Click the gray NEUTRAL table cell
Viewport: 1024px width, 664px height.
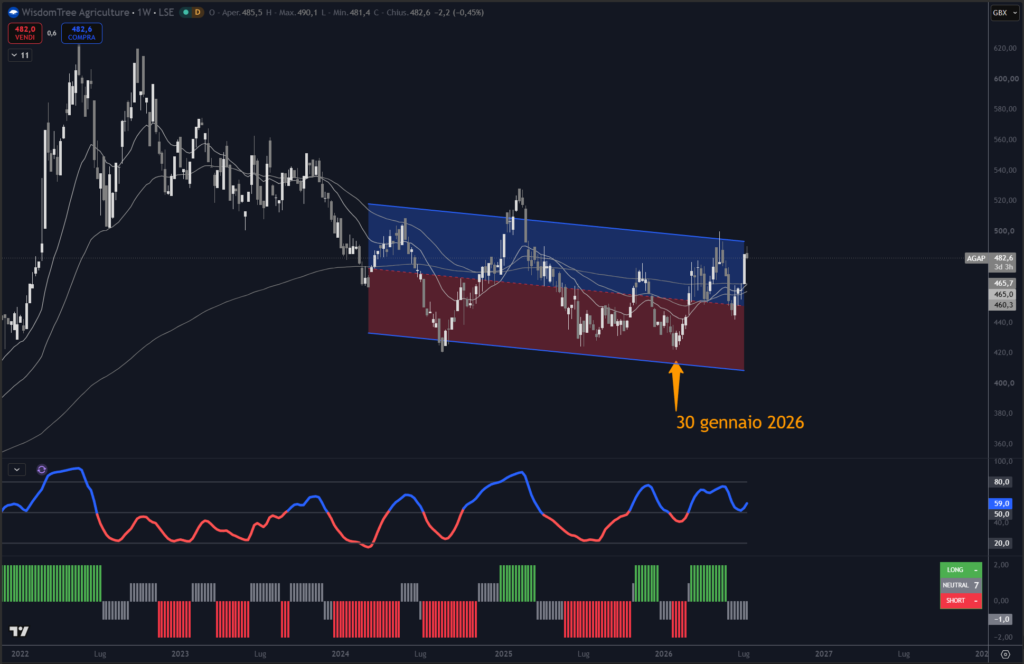(961, 586)
